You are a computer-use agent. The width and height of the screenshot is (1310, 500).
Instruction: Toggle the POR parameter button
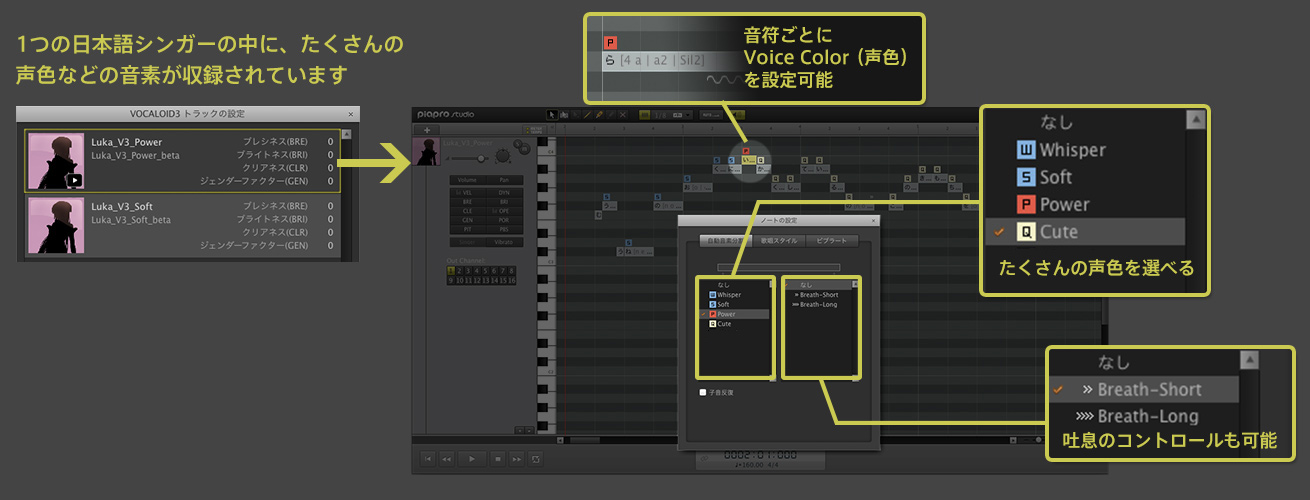(504, 220)
